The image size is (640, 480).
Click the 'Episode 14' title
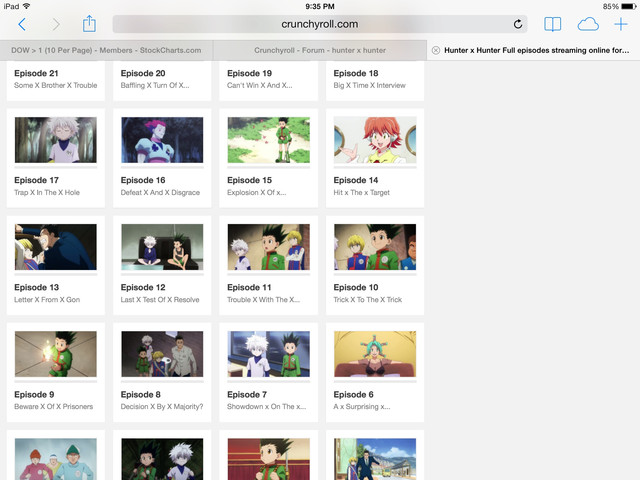tap(356, 180)
